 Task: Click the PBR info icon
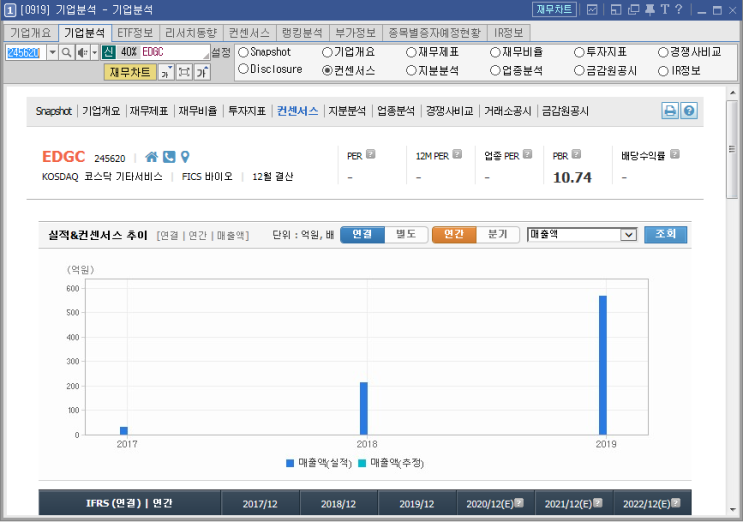click(x=576, y=154)
